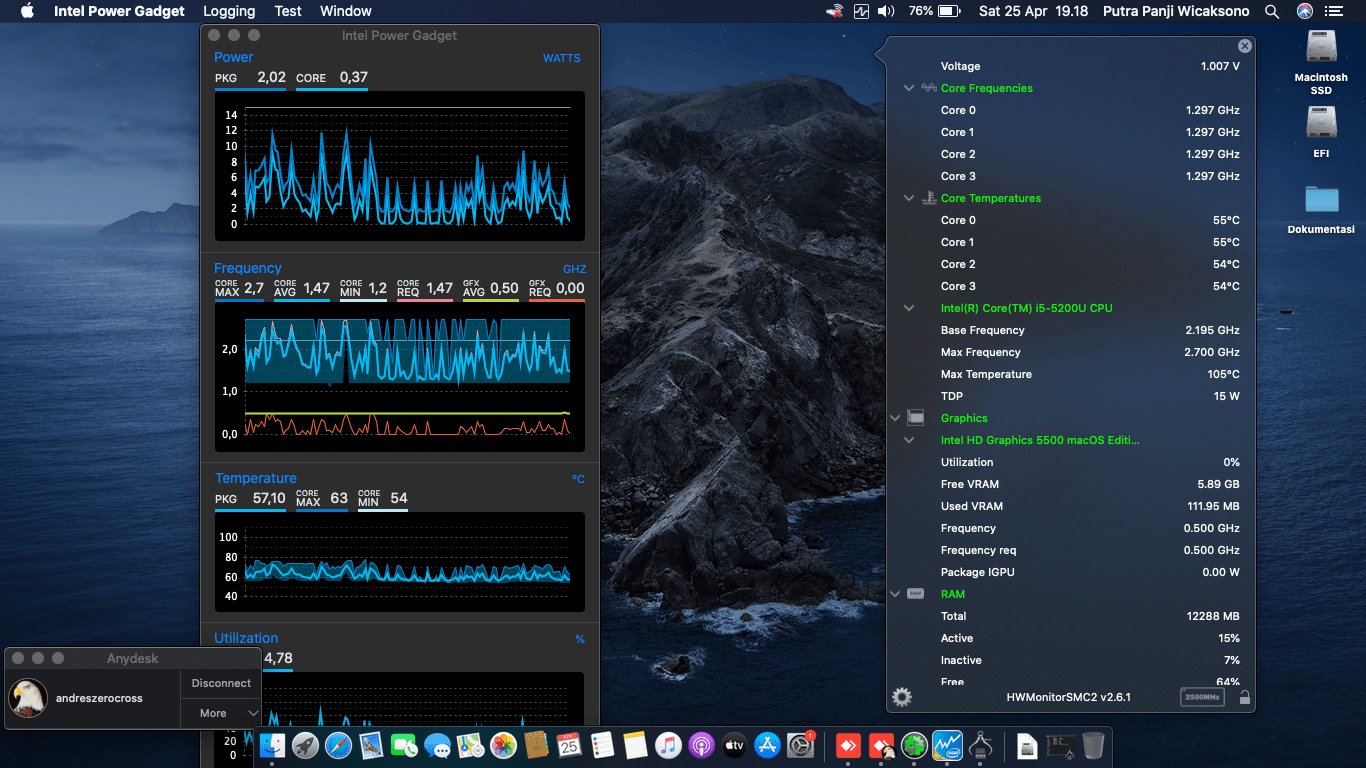
Task: Click the user name Putra Panji Wicaksono
Action: point(1177,11)
